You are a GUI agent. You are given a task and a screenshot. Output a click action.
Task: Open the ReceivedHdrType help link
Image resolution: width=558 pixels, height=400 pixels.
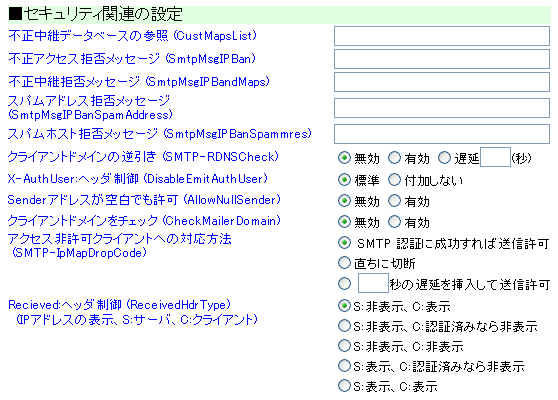coord(133,312)
